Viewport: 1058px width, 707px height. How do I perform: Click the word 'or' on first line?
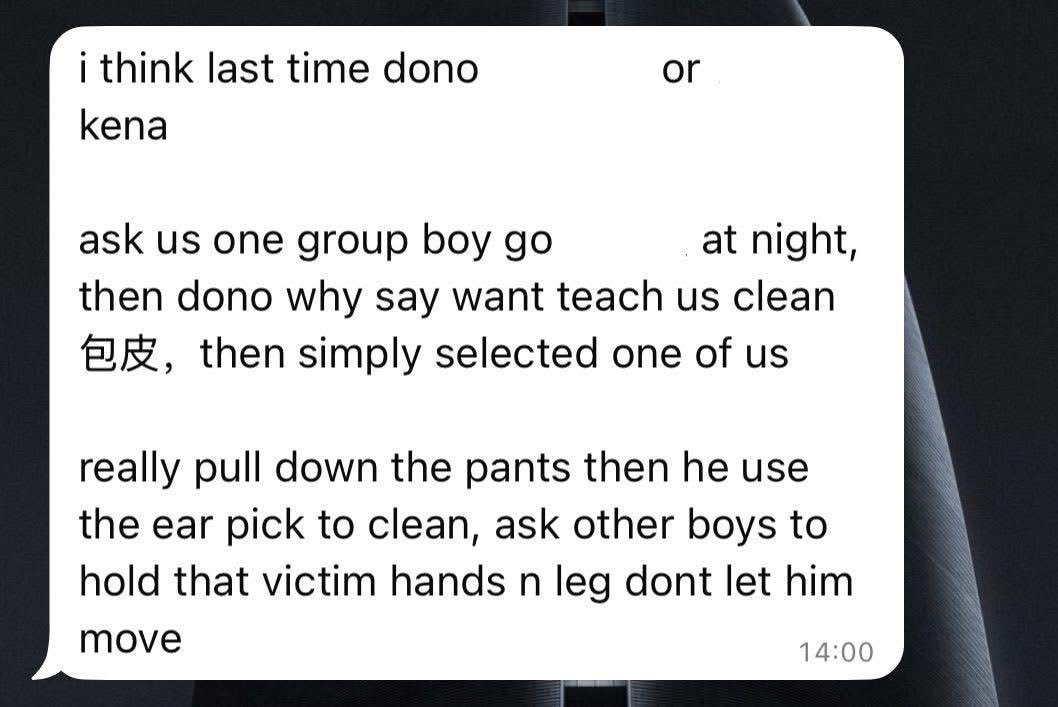pos(680,70)
